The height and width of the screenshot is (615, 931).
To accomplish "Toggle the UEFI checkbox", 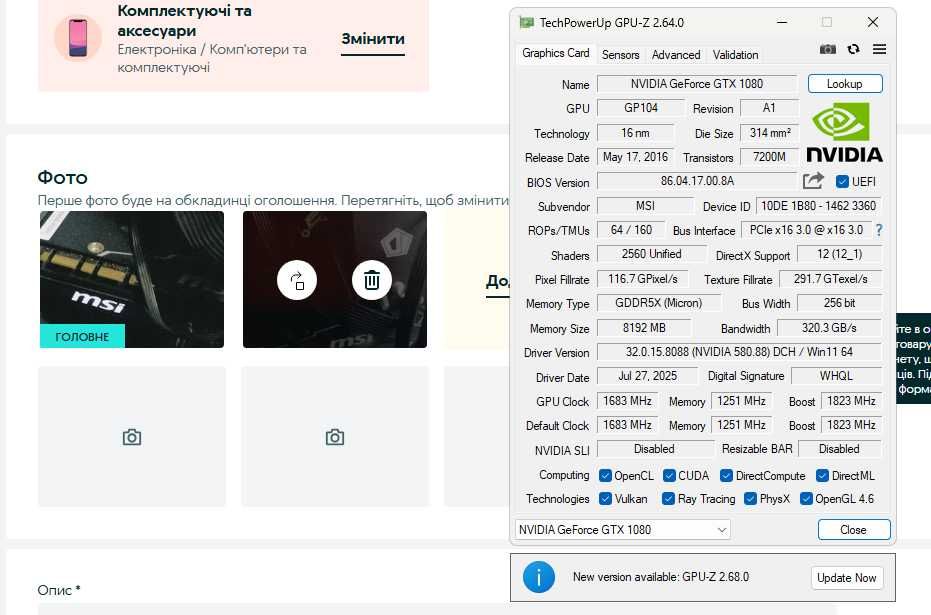I will click(x=842, y=182).
